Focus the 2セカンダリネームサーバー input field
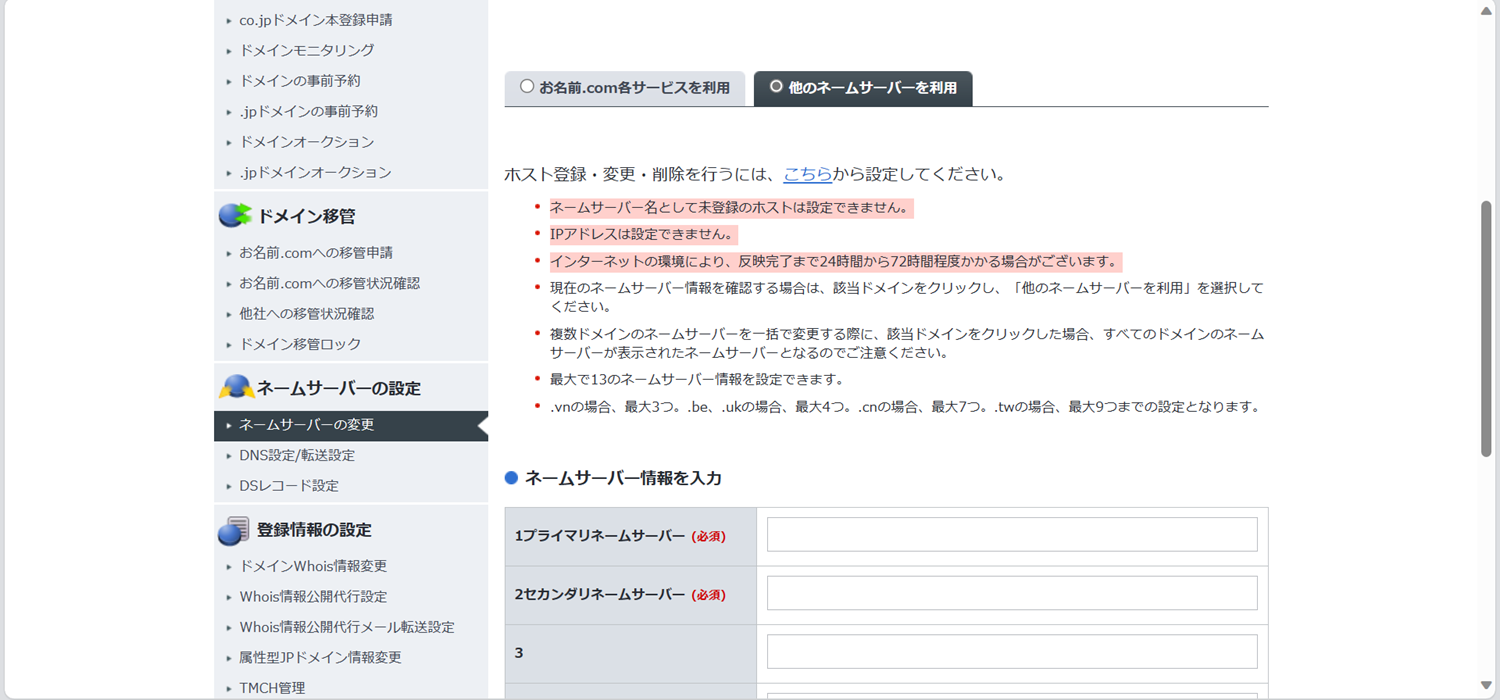Image resolution: width=1500 pixels, height=700 pixels. point(1012,593)
